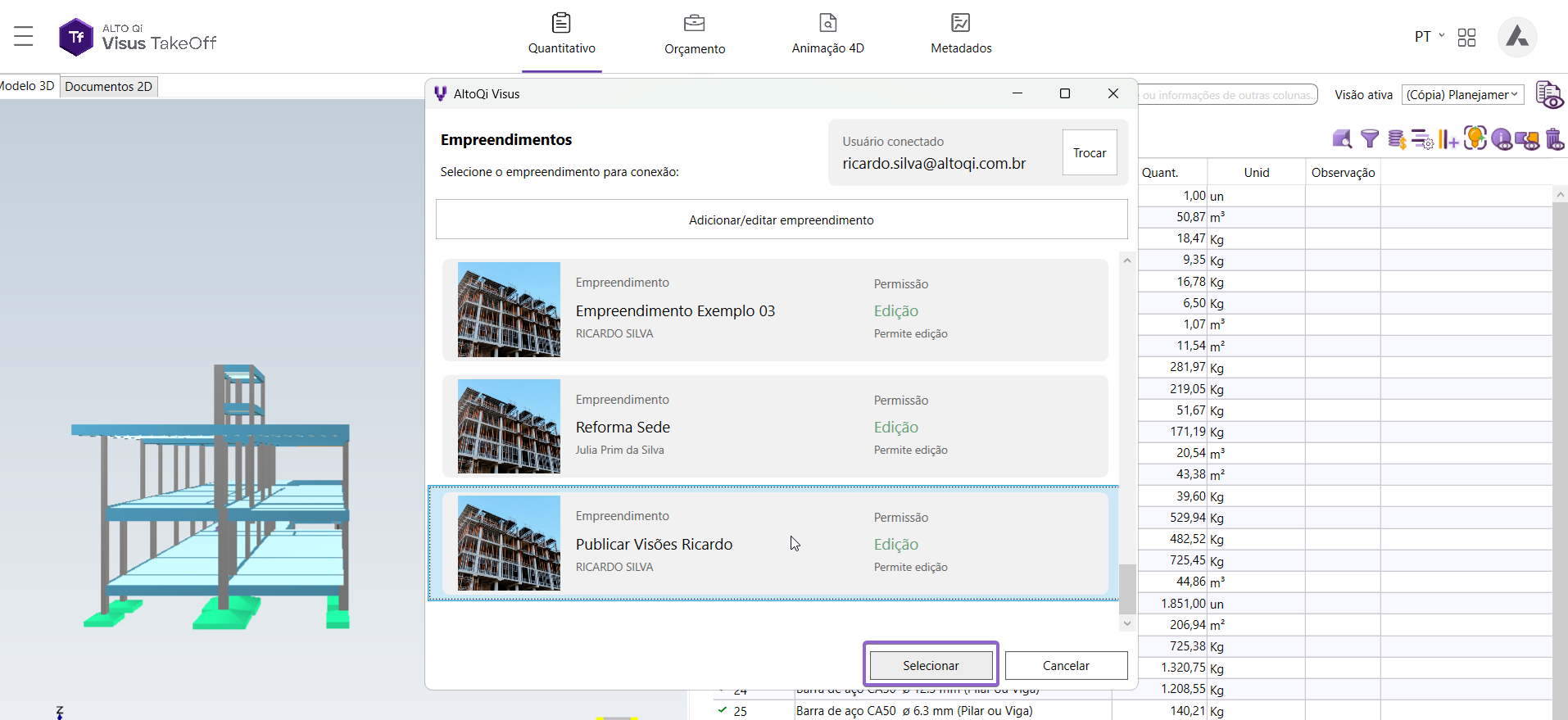Open the AltoQi user account avatar
Viewport: 1568px width, 720px height.
pyautogui.click(x=1517, y=37)
